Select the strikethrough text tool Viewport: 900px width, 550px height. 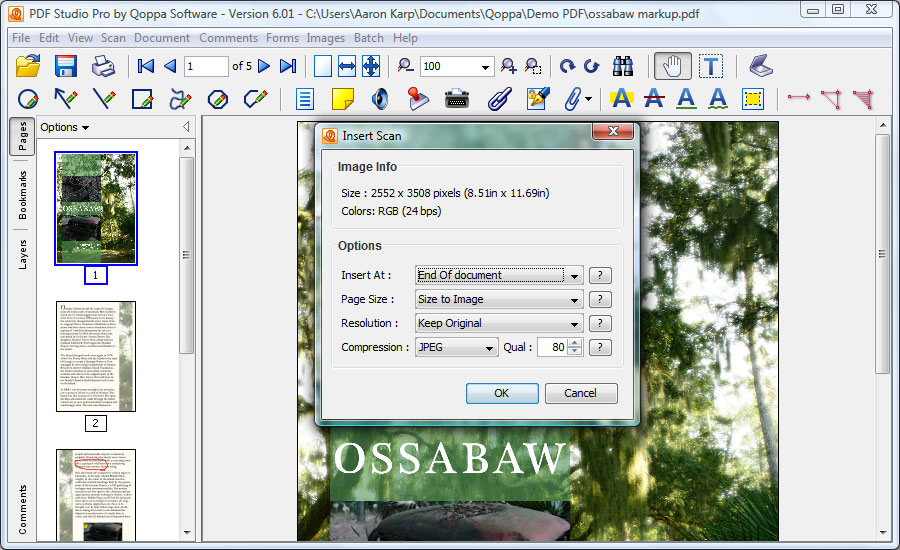(654, 99)
